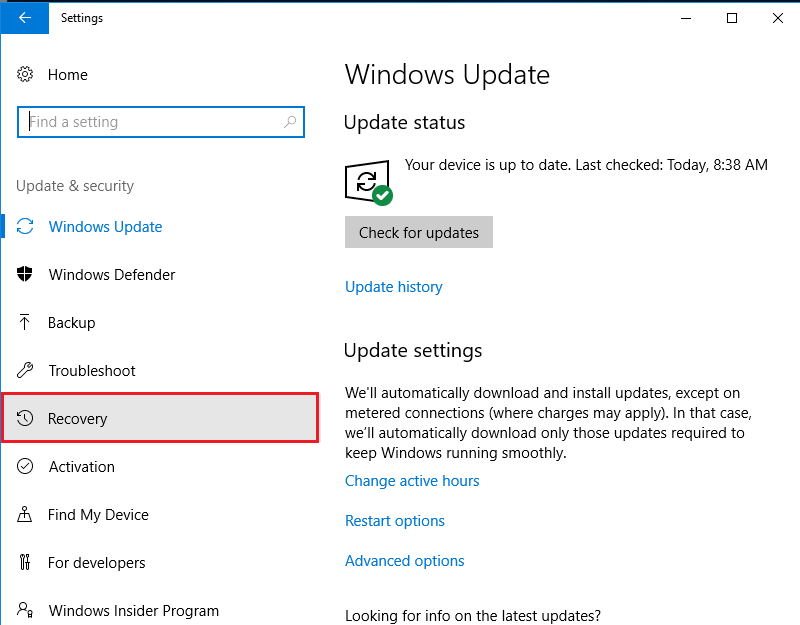Select Find My Device
800x625 pixels.
[x=98, y=515]
